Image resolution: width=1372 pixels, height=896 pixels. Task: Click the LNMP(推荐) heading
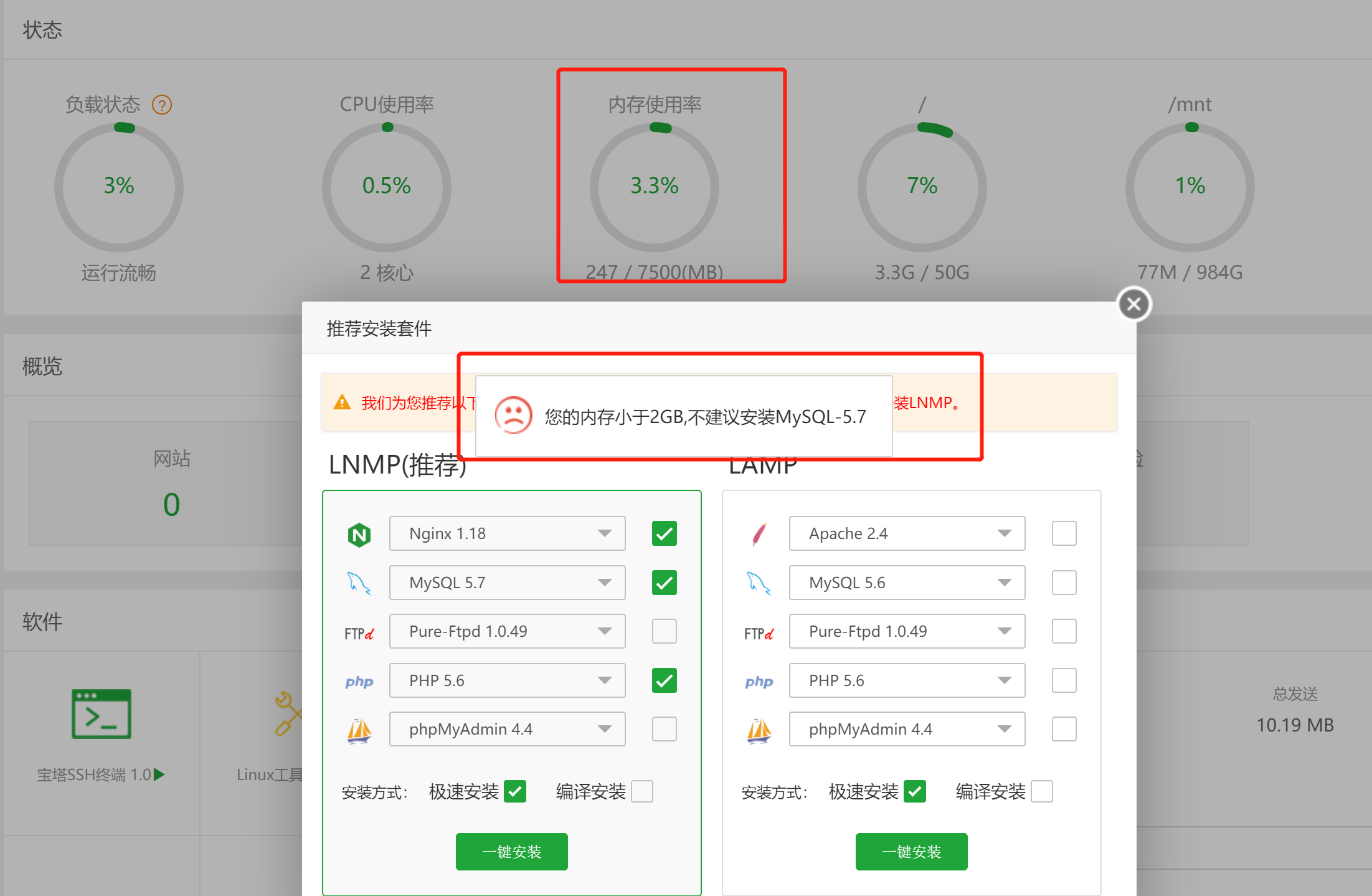397,465
